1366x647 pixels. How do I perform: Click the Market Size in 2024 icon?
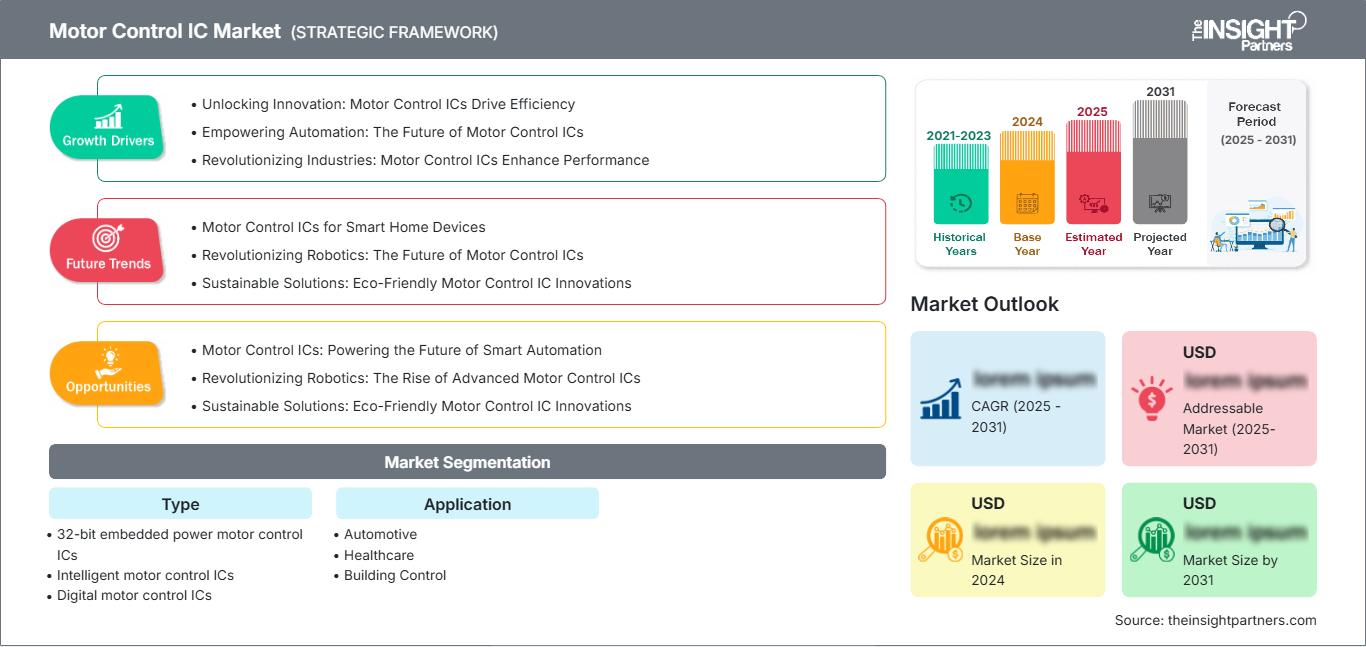[941, 540]
